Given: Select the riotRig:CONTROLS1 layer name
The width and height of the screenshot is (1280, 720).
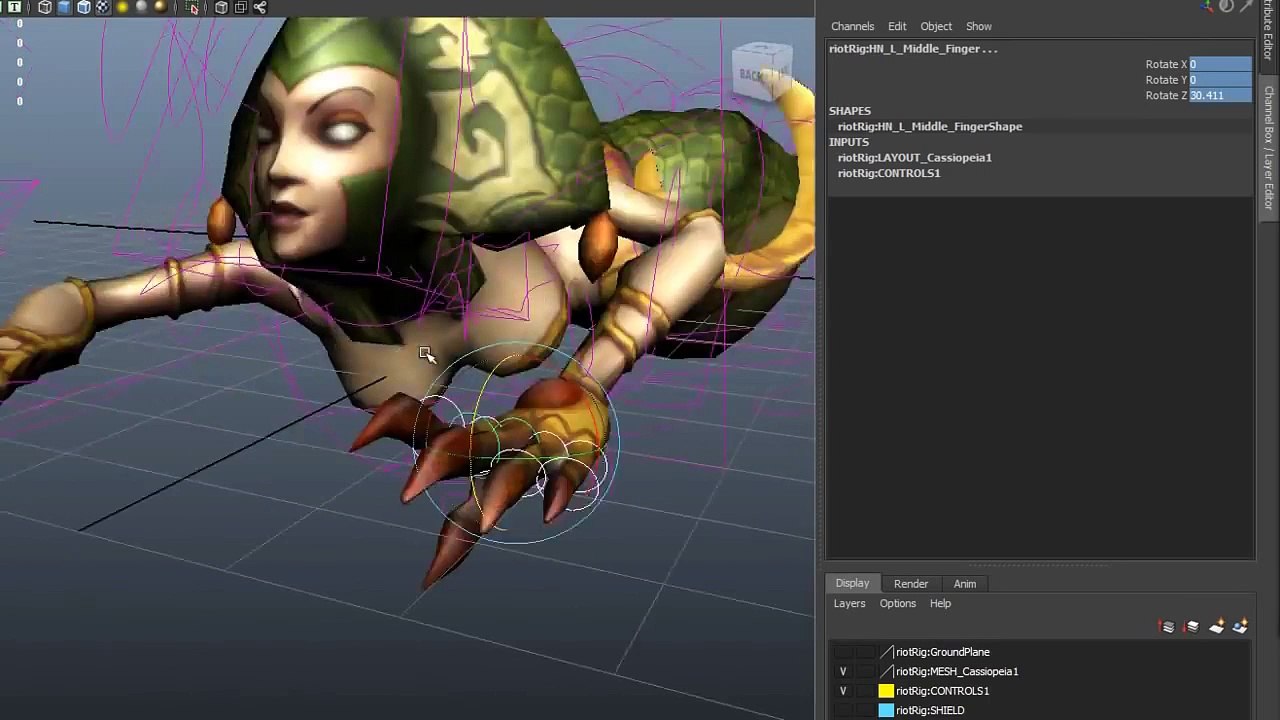Looking at the screenshot, I should (x=942, y=691).
